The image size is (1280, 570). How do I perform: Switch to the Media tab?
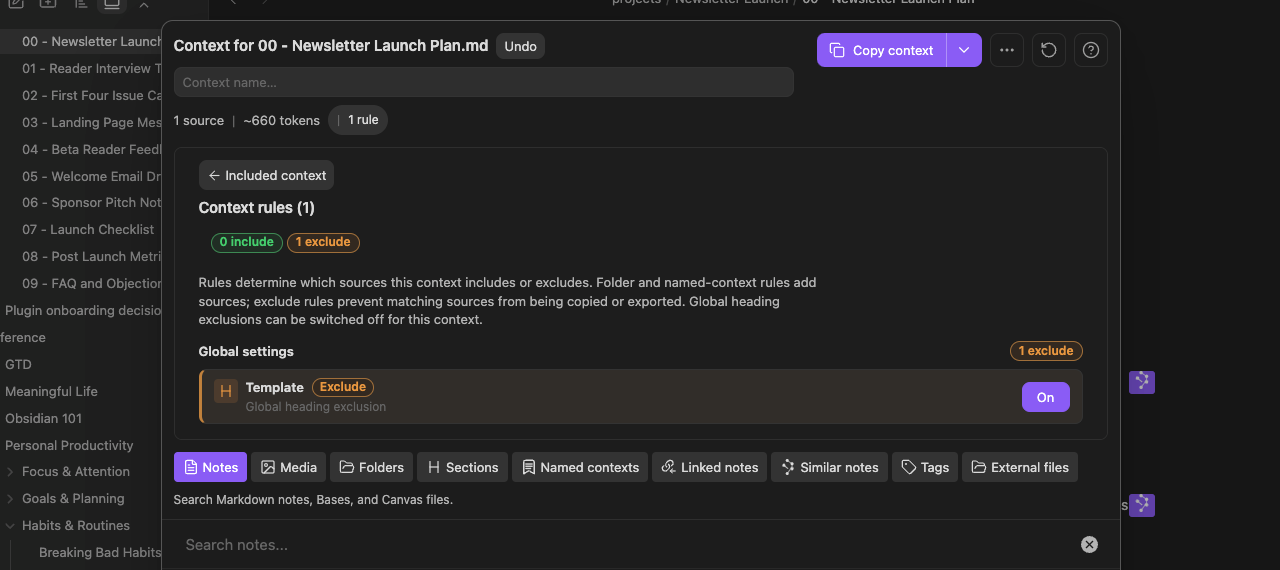point(288,467)
